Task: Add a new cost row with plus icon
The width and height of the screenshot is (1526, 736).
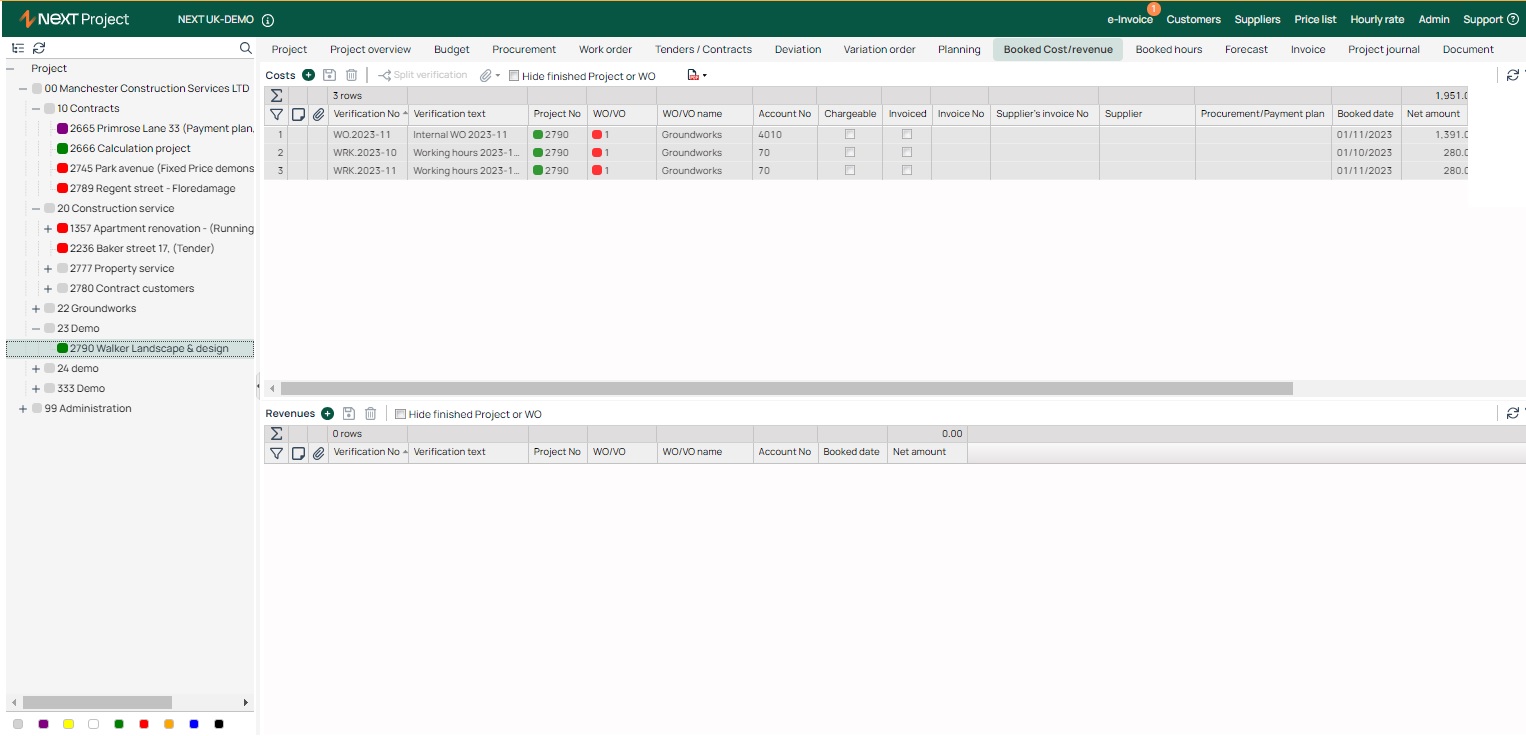Action: (x=308, y=75)
